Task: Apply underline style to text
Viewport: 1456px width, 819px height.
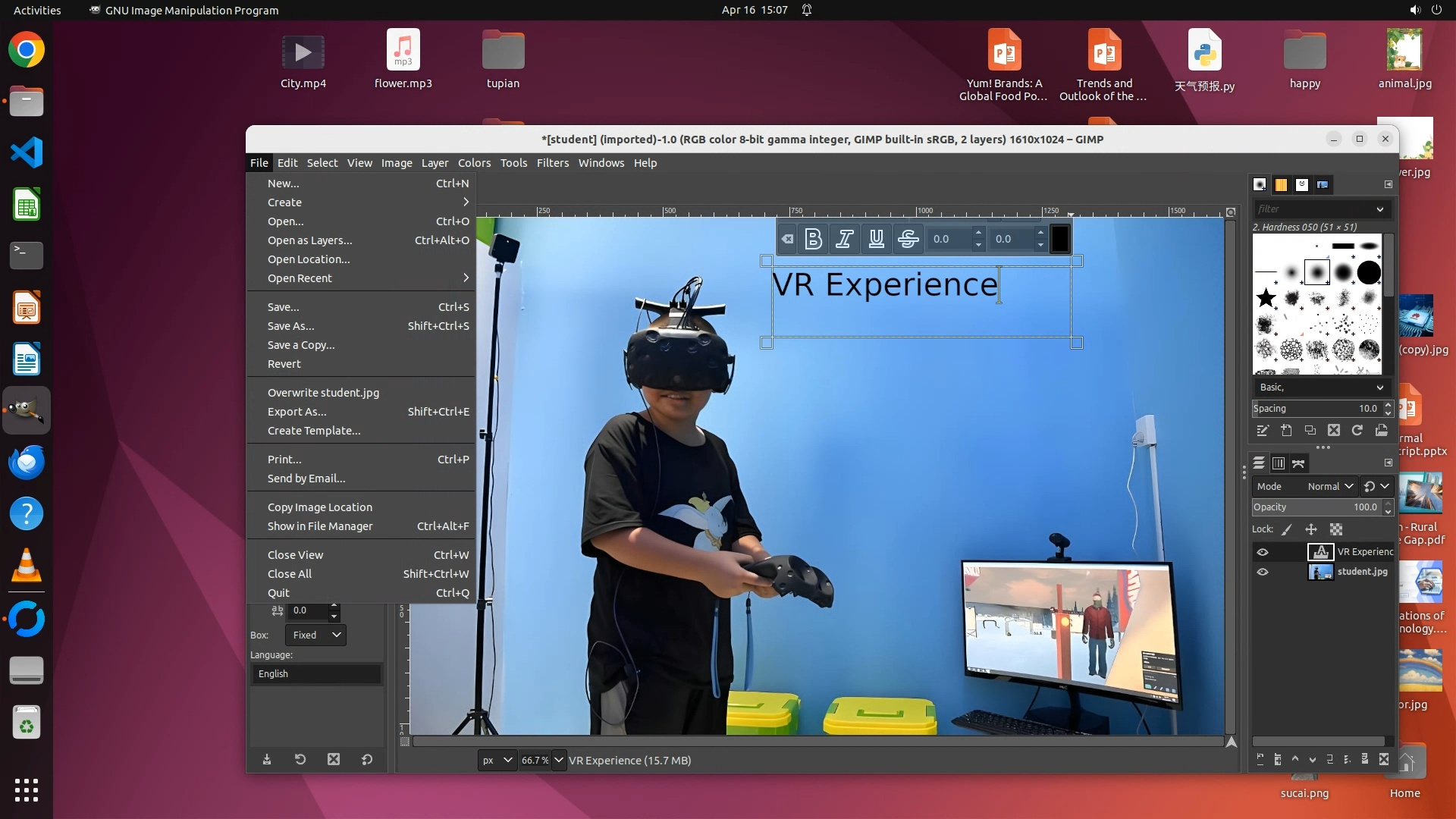Action: coord(876,240)
